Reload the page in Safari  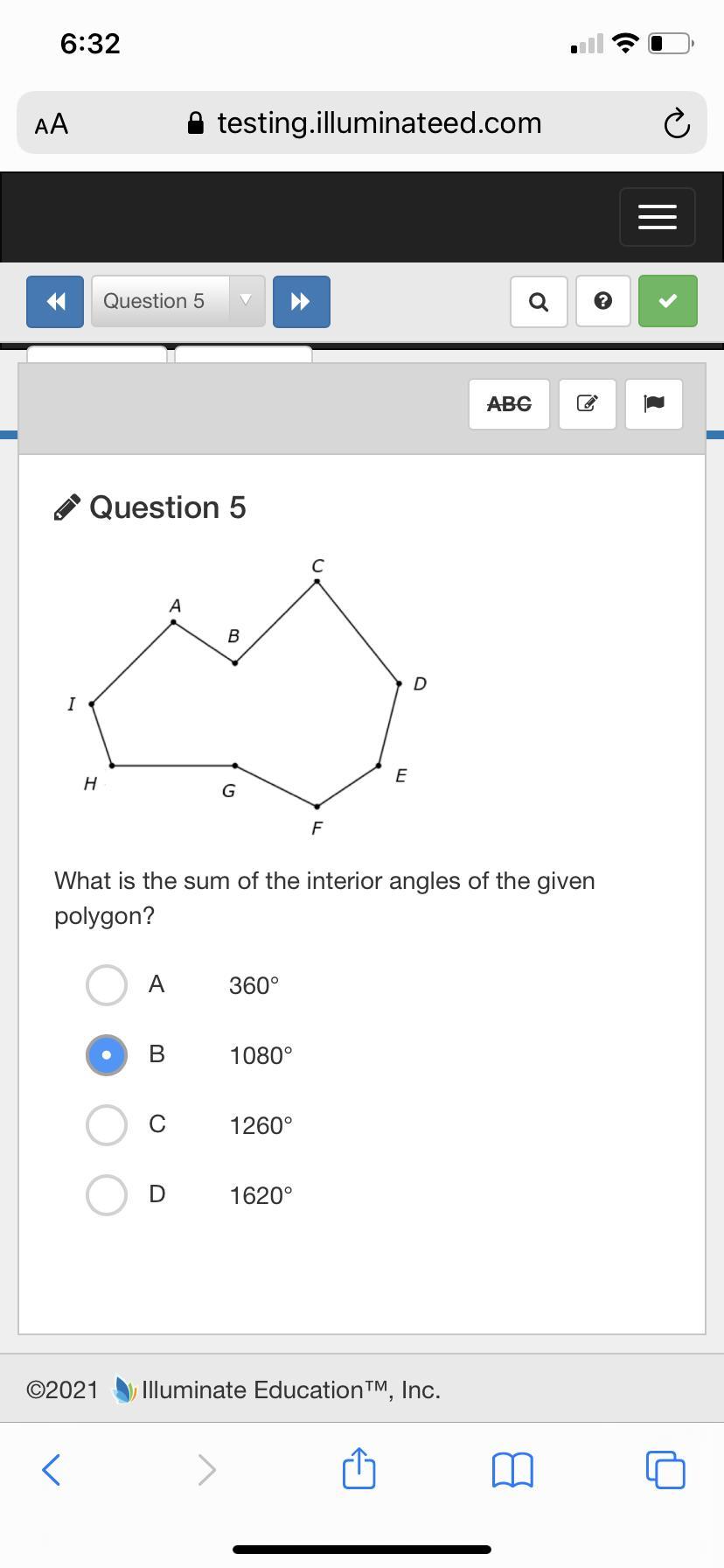coord(676,124)
